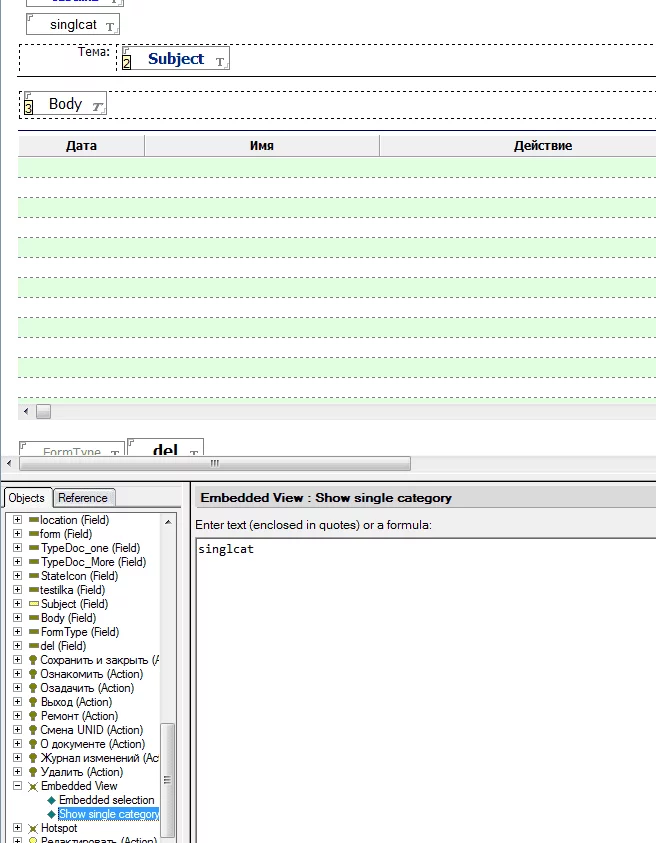Image resolution: width=656 pixels, height=843 pixels.
Task: Click the Embedded View object icon
Action: click(x=33, y=786)
